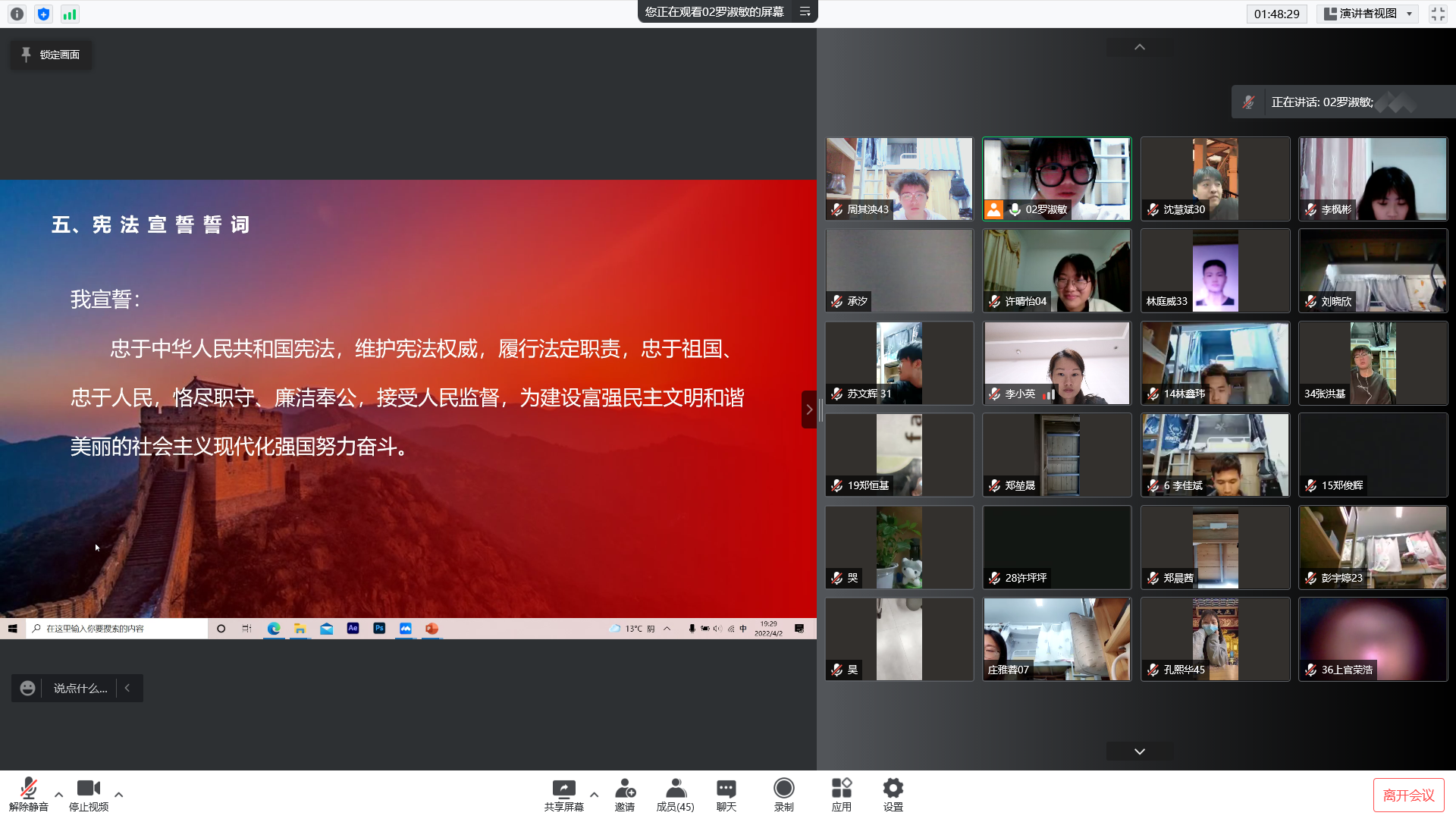Expand share options next to 共享屏幕
Viewport: 1456px width, 819px height.
[594, 795]
